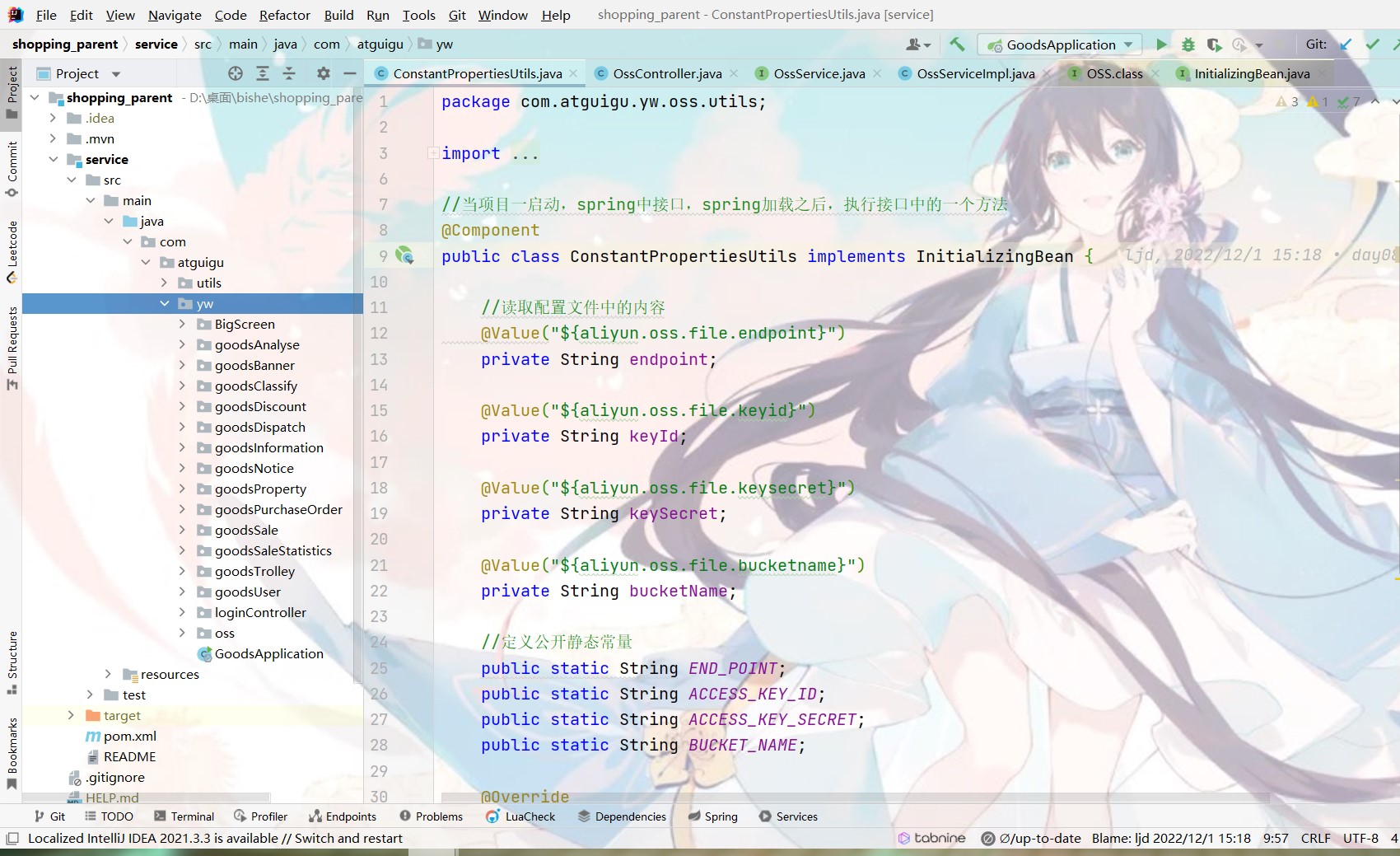
Task: Open the Project tool window sidebar button
Action: coord(12,91)
